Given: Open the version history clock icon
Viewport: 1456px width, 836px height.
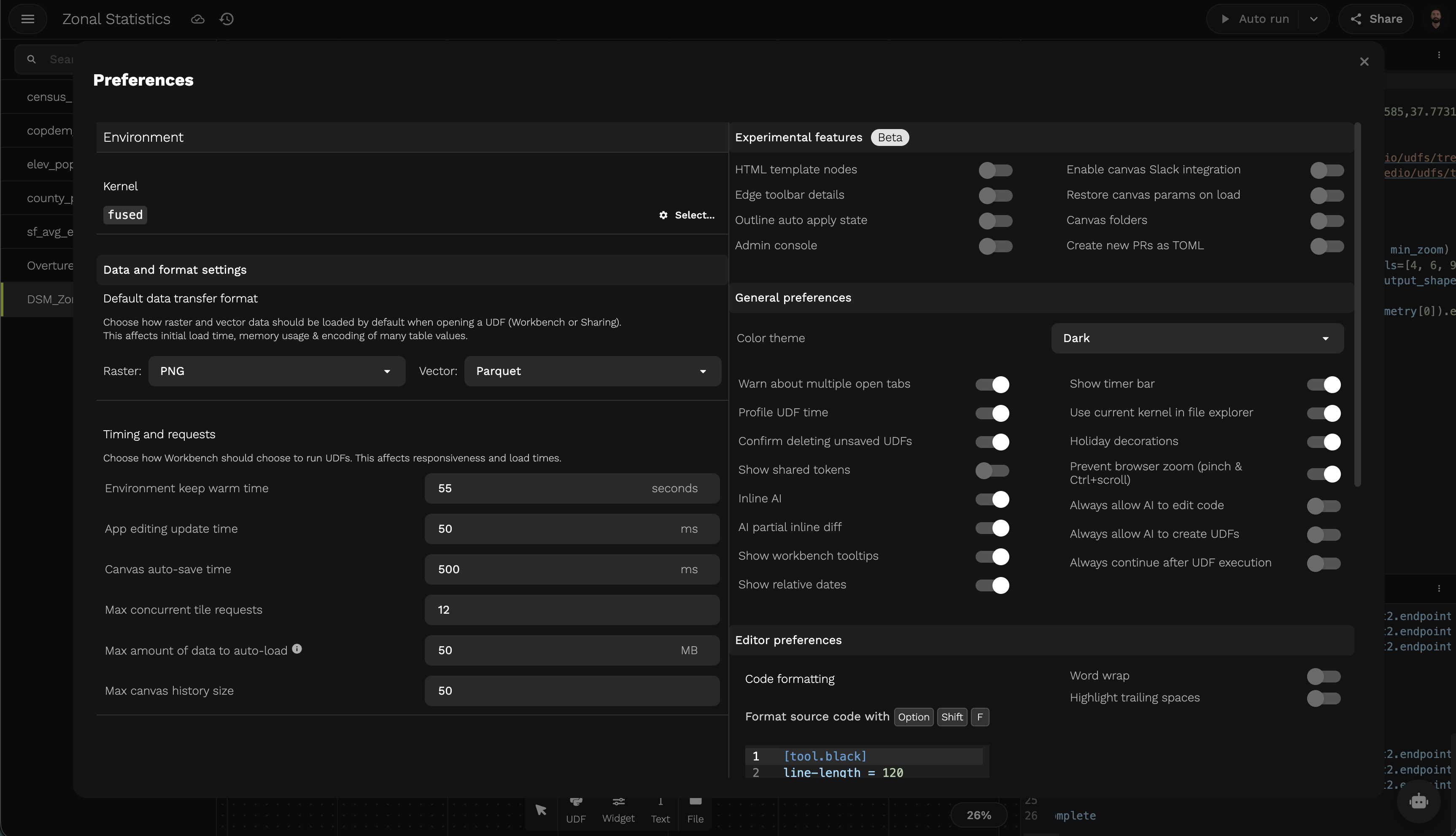Looking at the screenshot, I should (227, 19).
